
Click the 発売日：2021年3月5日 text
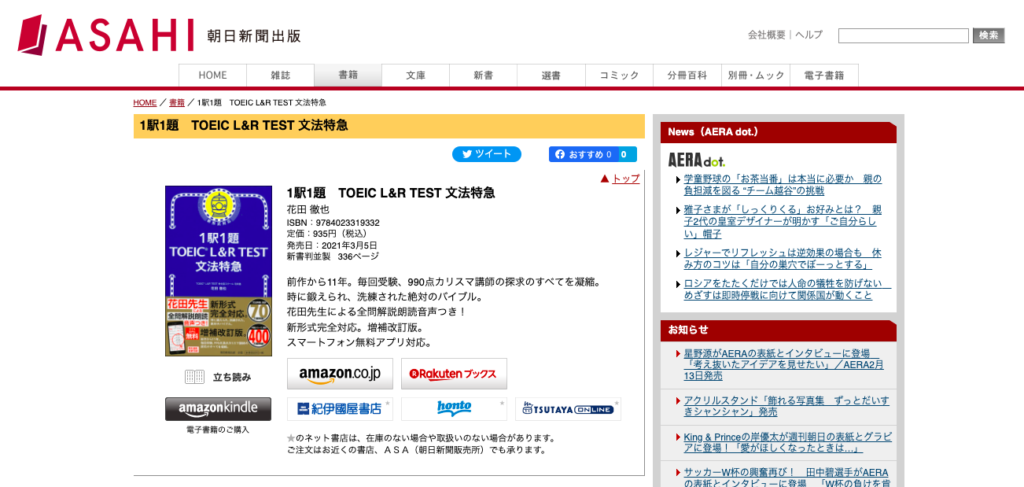[x=332, y=245]
